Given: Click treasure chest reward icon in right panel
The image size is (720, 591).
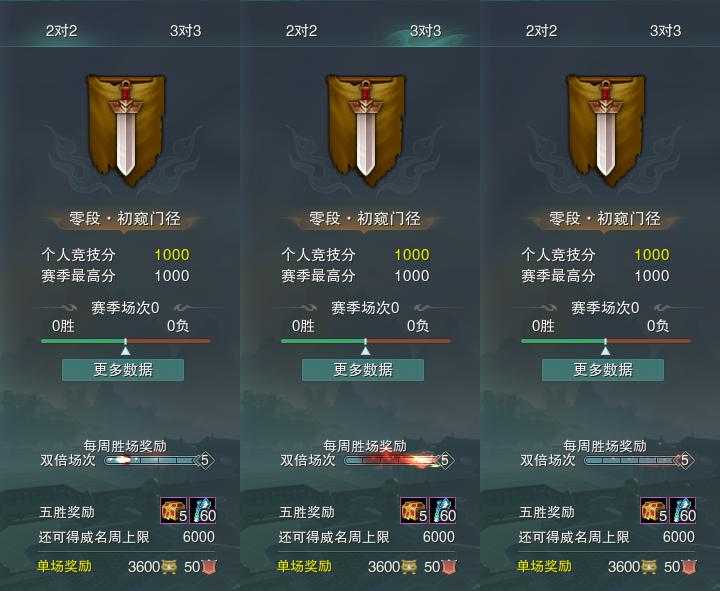Looking at the screenshot, I should pyautogui.click(x=654, y=510).
